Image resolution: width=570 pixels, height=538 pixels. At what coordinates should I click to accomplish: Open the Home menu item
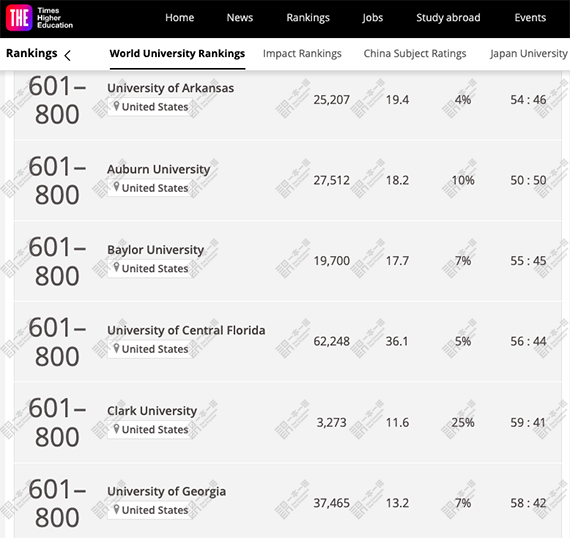pyautogui.click(x=180, y=17)
